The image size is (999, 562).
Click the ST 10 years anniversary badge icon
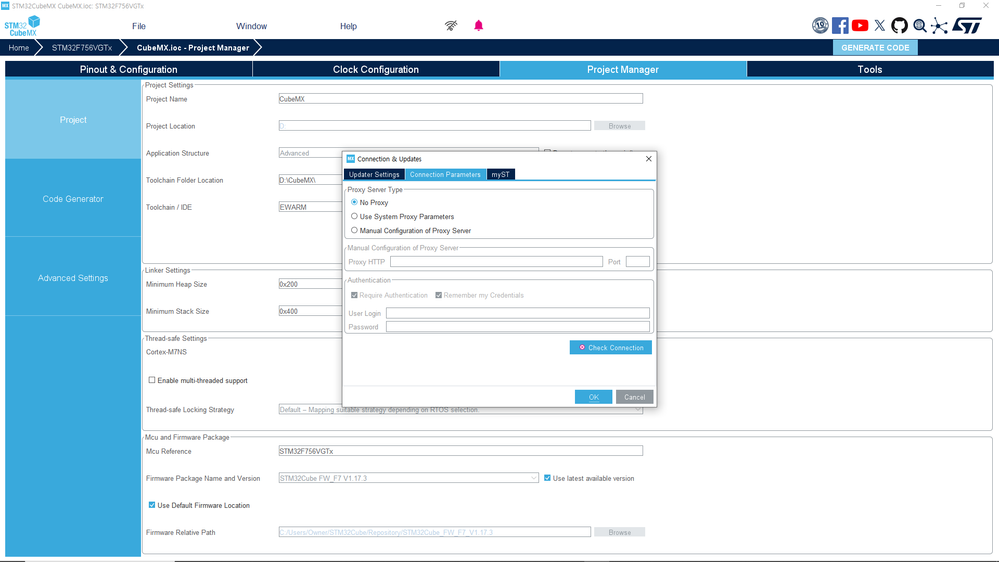[820, 25]
